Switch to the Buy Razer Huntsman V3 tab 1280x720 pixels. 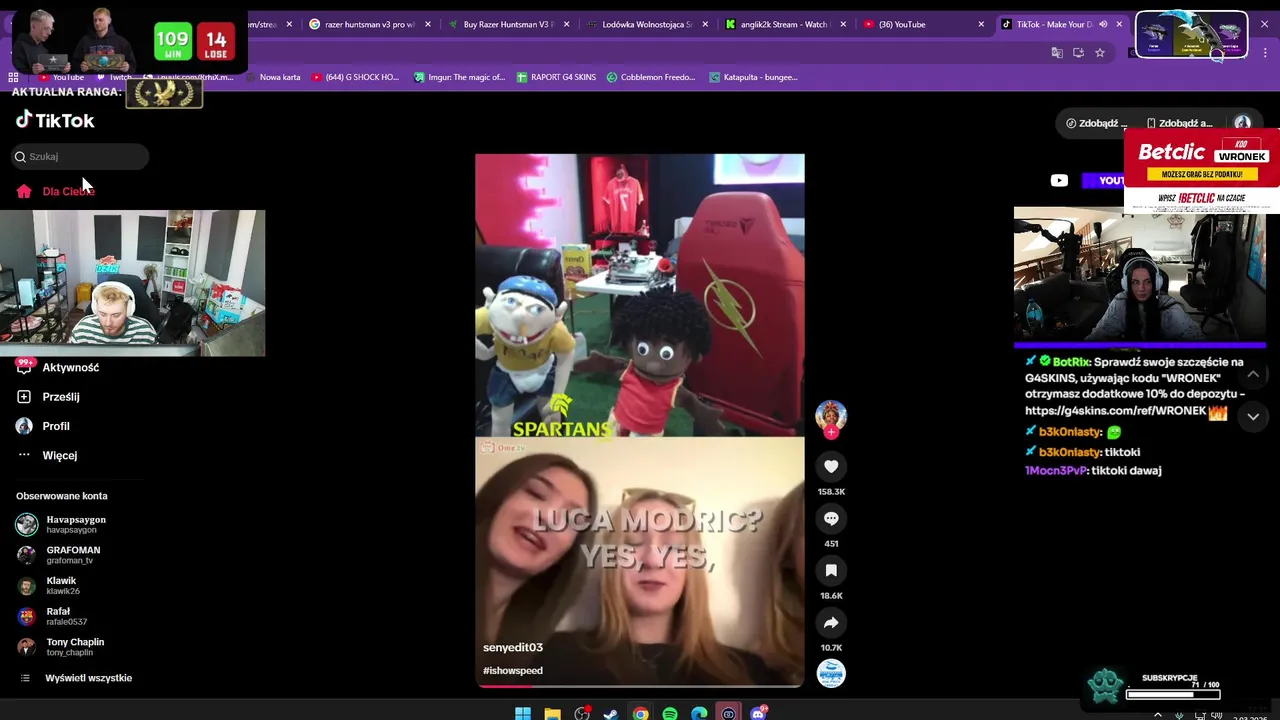coord(507,24)
